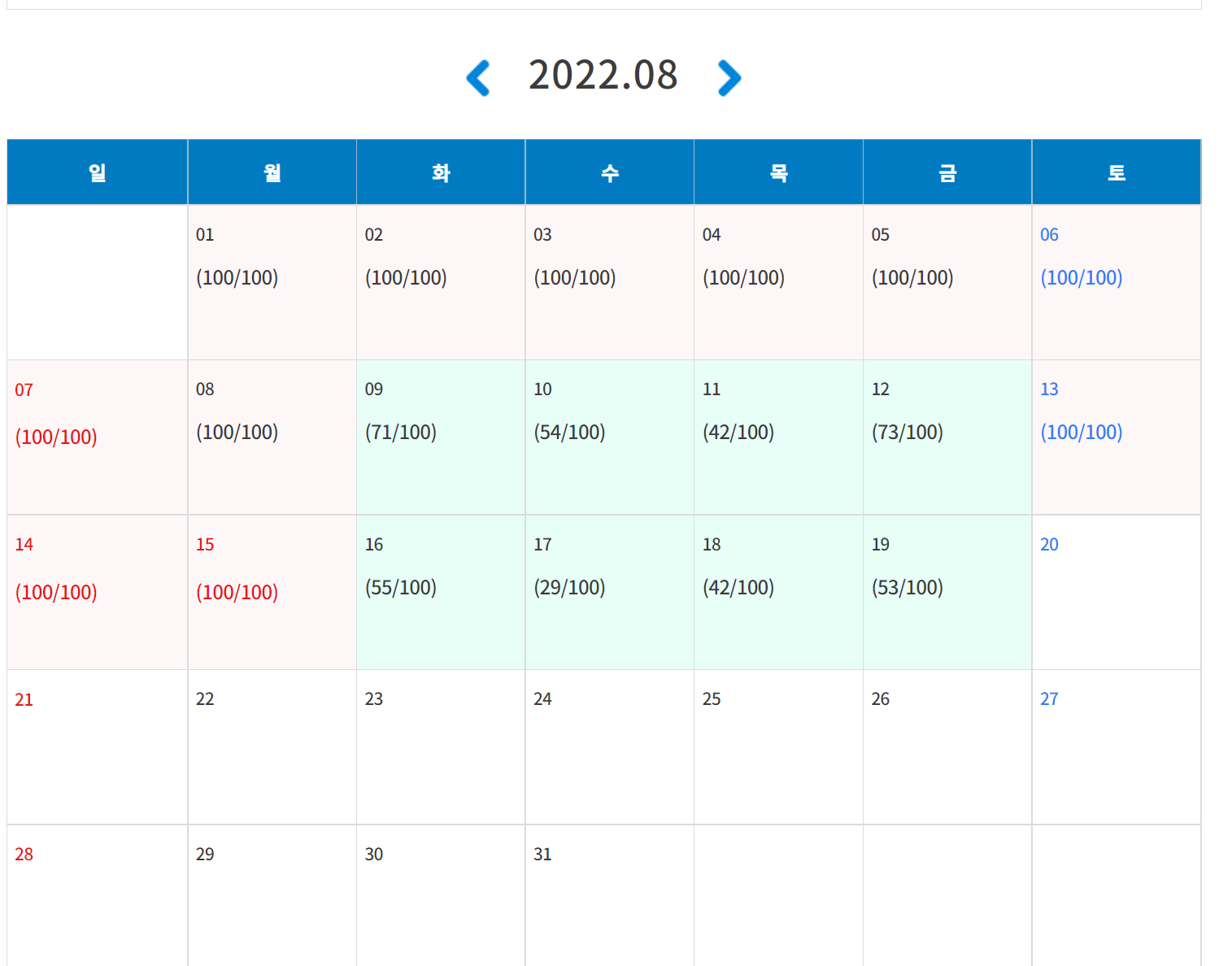The height and width of the screenshot is (966, 1232).
Task: Click the (54/100) availability count
Action: point(569,433)
